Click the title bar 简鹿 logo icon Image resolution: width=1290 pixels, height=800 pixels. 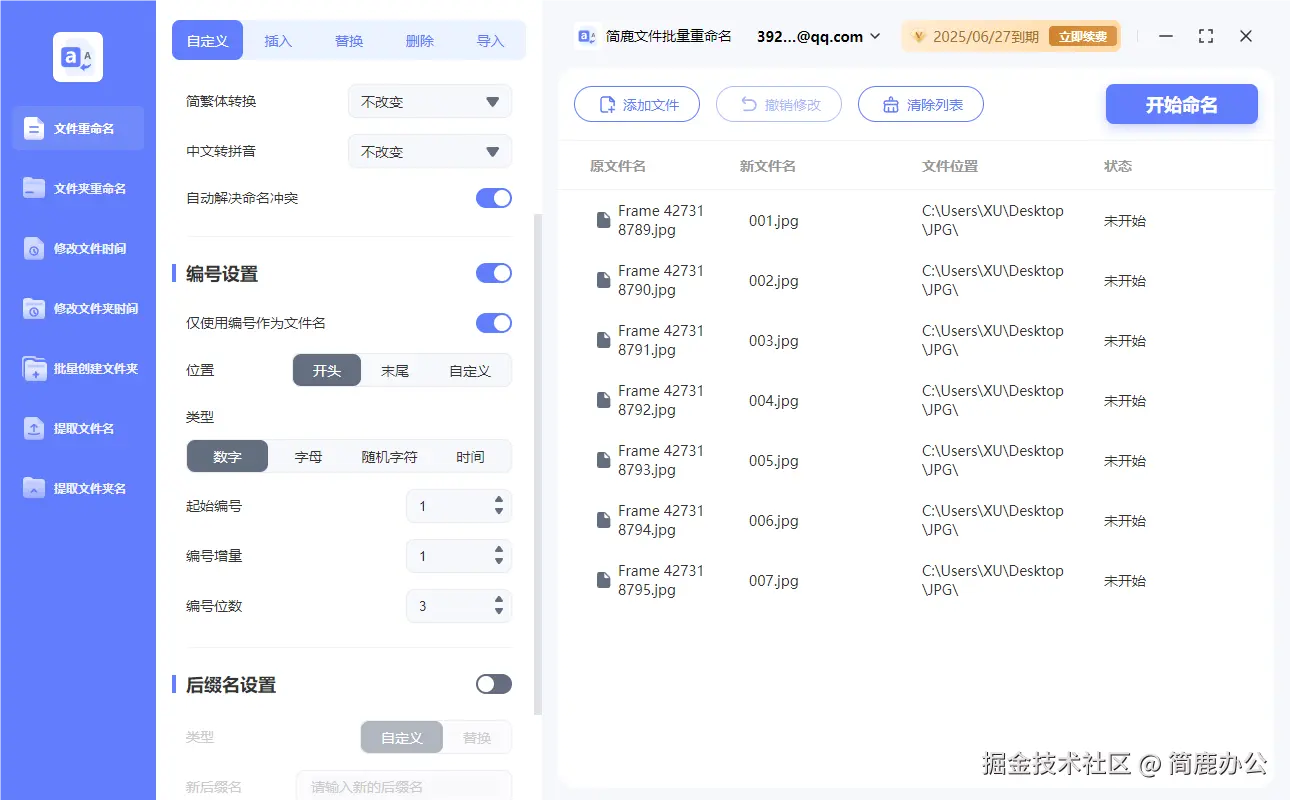coord(587,36)
